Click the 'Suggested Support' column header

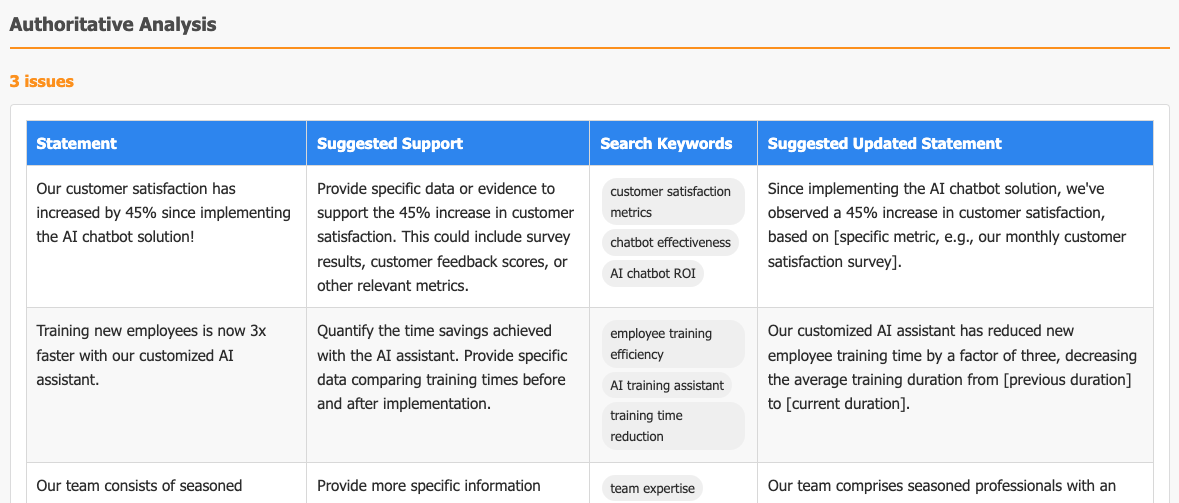pos(390,143)
